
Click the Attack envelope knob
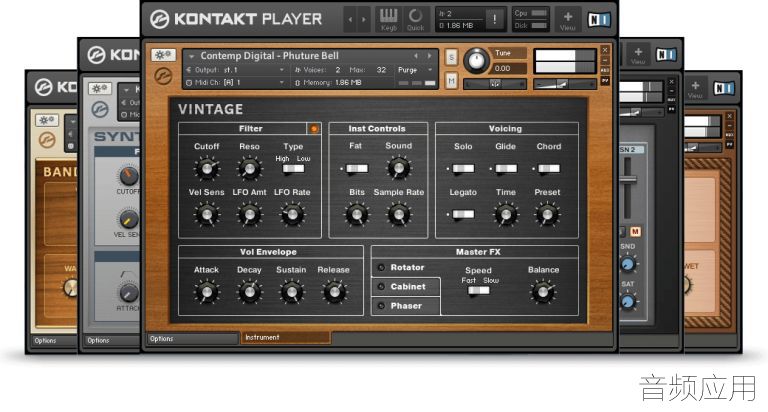(207, 292)
